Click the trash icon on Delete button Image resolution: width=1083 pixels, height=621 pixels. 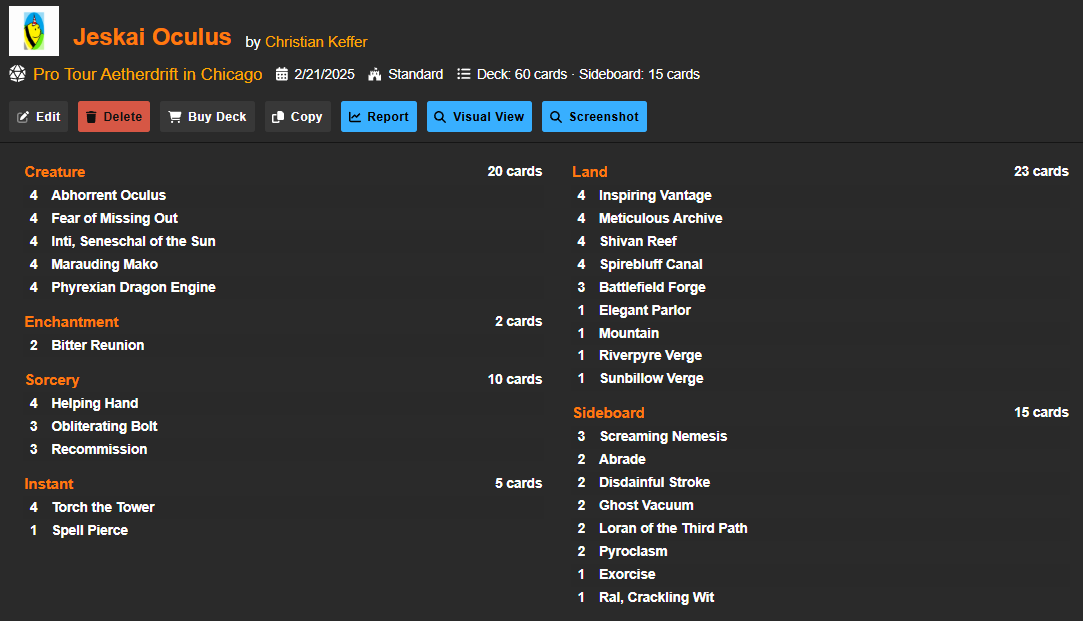pos(91,117)
